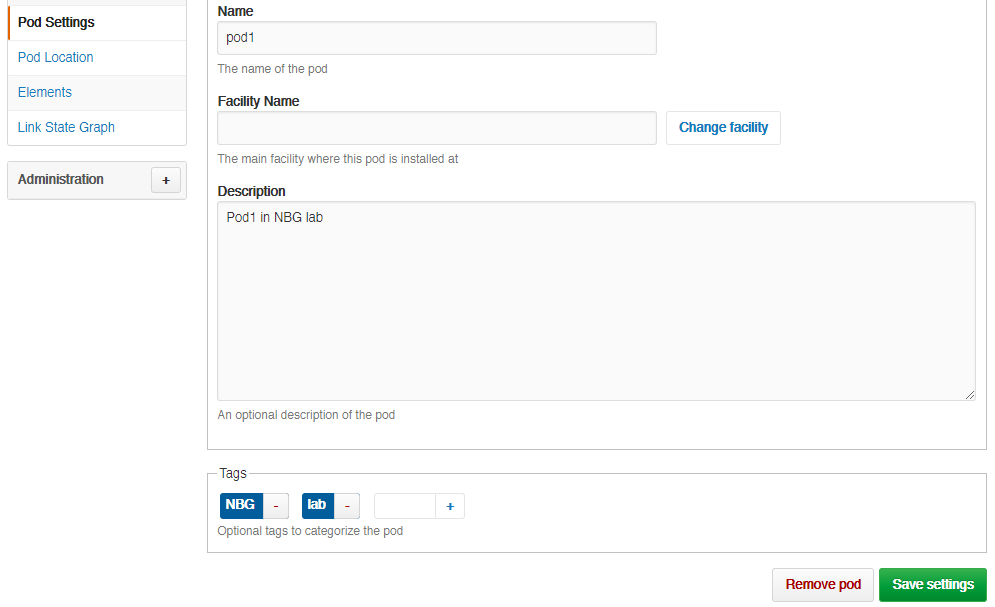Click the NBG tag label

click(x=241, y=506)
